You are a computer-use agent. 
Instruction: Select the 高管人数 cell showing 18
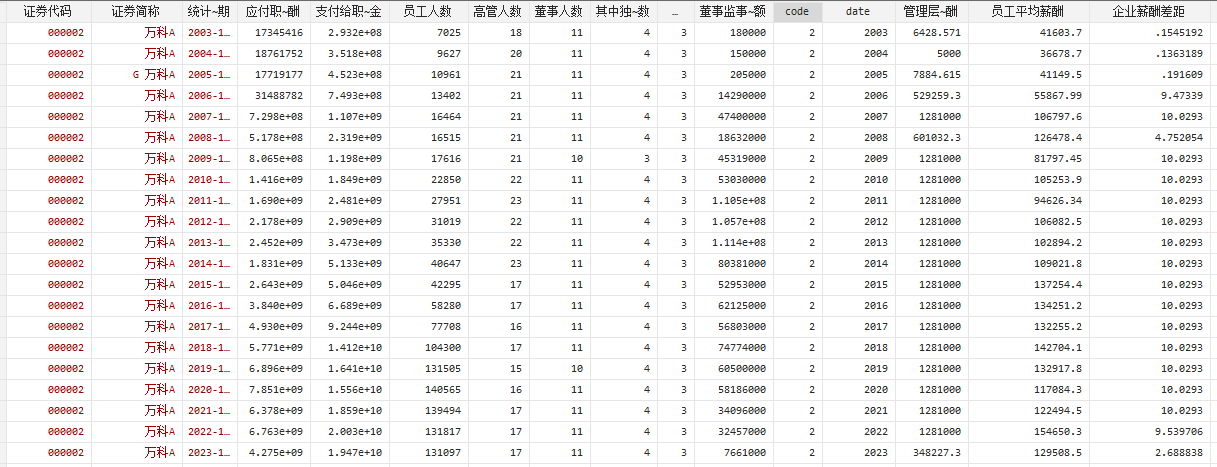point(497,33)
